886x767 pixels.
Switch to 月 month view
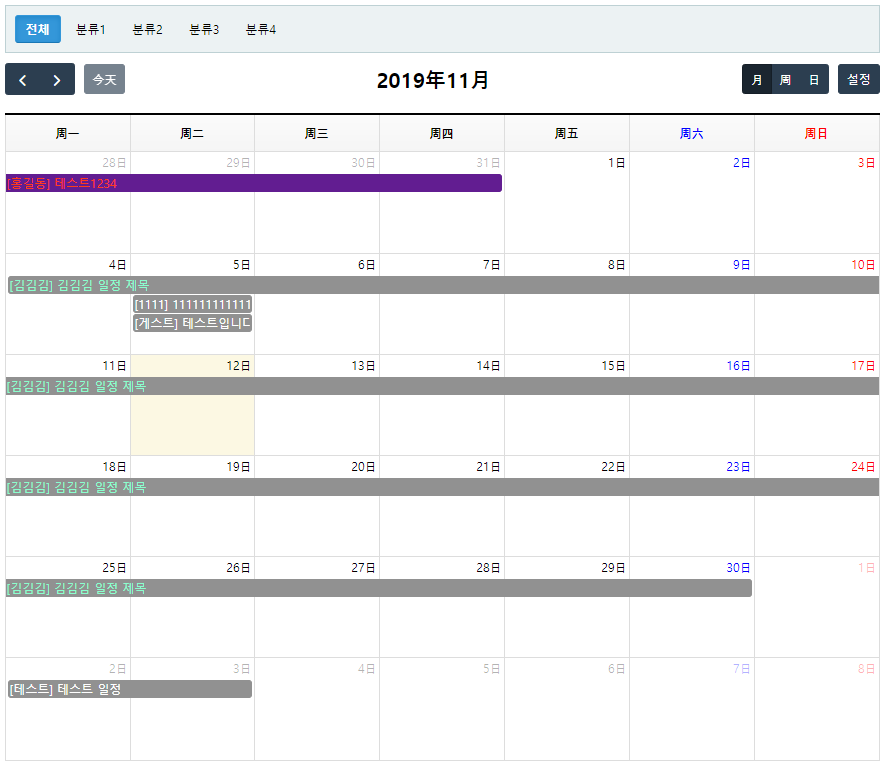[757, 80]
